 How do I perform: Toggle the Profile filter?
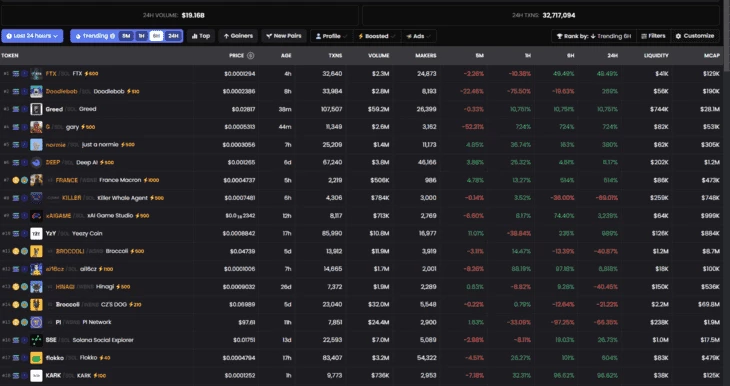pos(332,36)
